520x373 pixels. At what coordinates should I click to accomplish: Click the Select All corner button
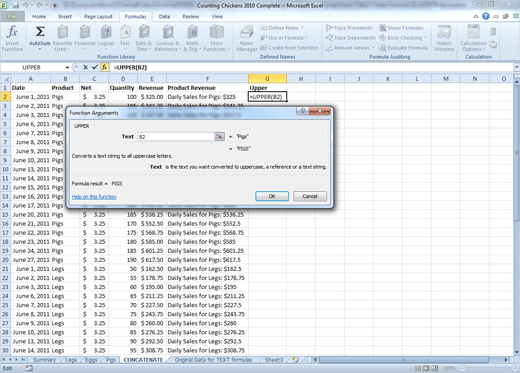(x=5, y=79)
